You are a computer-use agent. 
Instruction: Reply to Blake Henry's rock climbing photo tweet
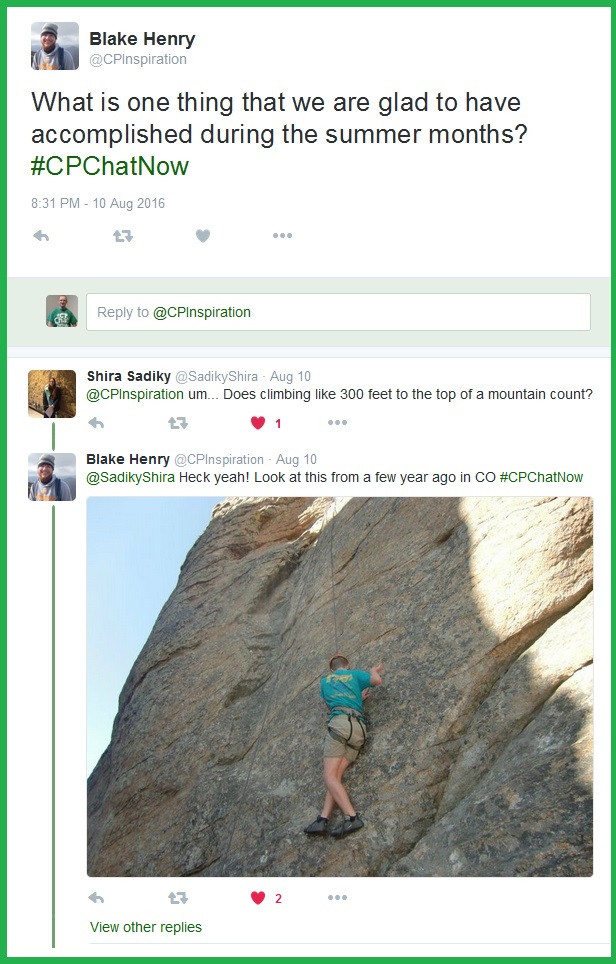pyautogui.click(x=96, y=898)
